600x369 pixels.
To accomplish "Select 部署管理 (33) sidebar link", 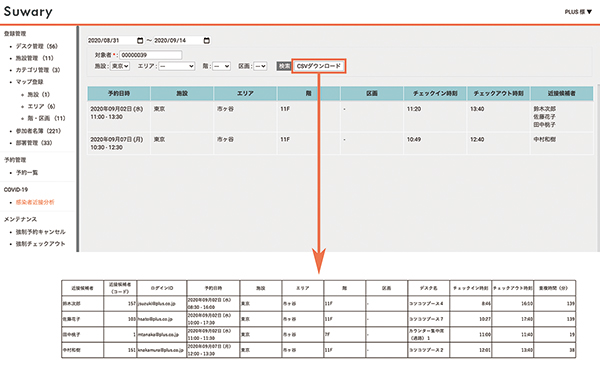I will click(34, 143).
